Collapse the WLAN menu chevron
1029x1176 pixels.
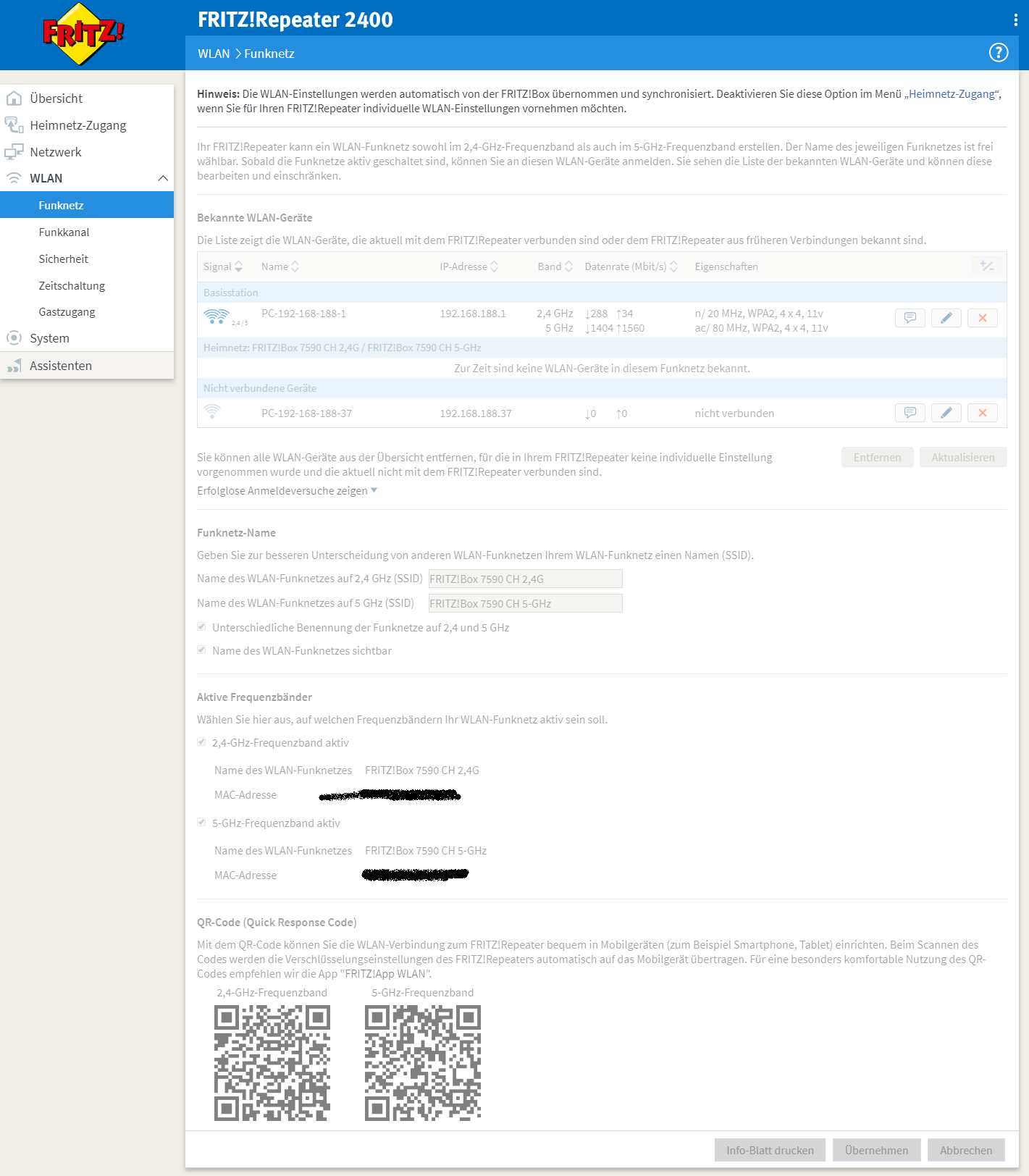click(x=163, y=178)
